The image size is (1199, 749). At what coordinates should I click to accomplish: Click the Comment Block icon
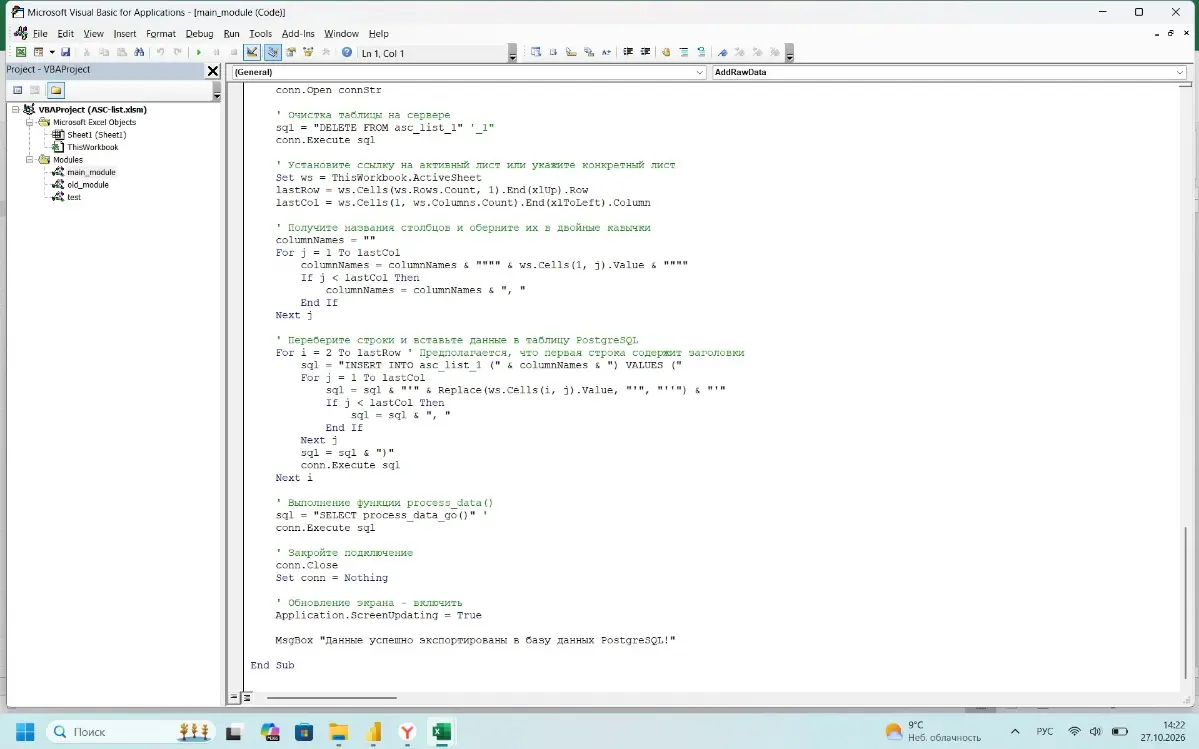pyautogui.click(x=684, y=52)
